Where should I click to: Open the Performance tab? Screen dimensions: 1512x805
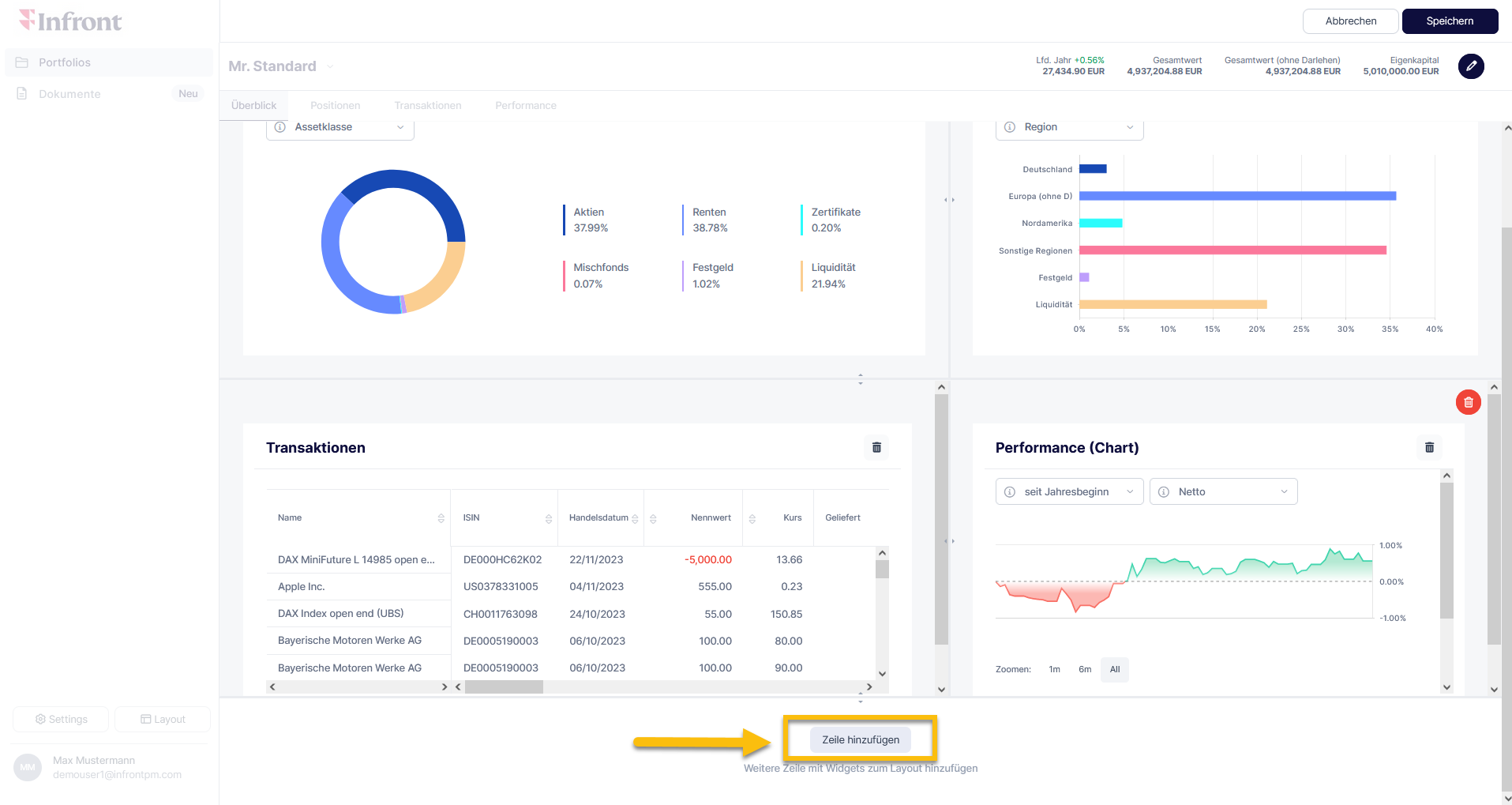coord(525,106)
